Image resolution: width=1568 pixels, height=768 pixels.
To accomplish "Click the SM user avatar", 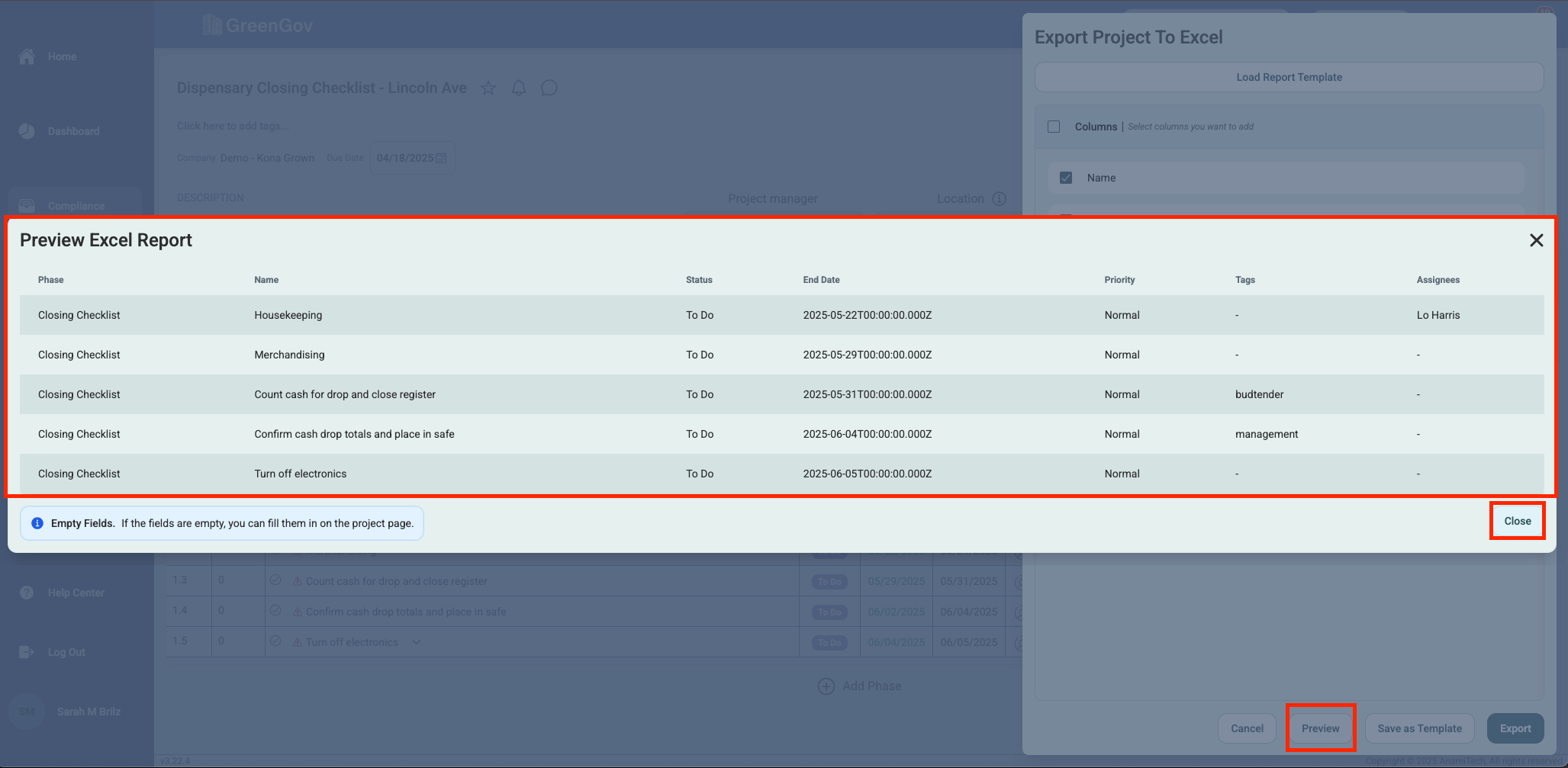I will [x=27, y=712].
